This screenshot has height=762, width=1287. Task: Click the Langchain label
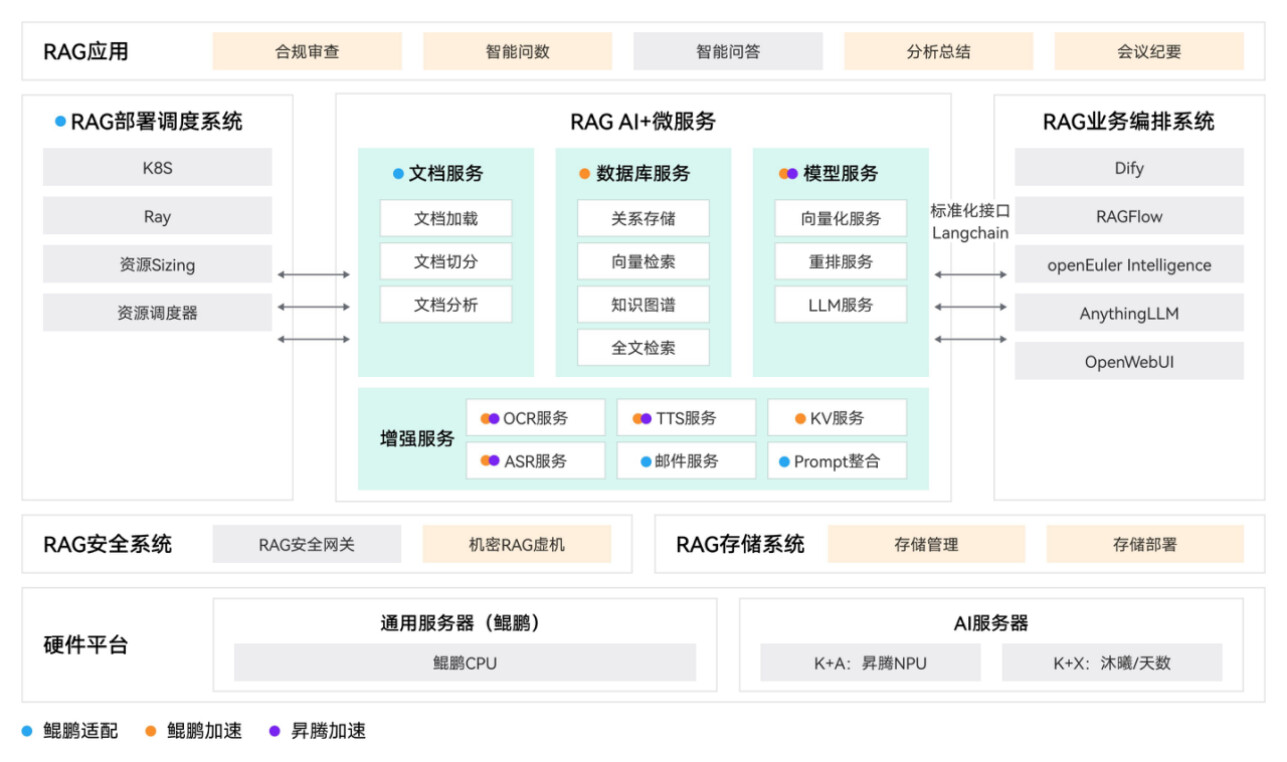[x=970, y=233]
